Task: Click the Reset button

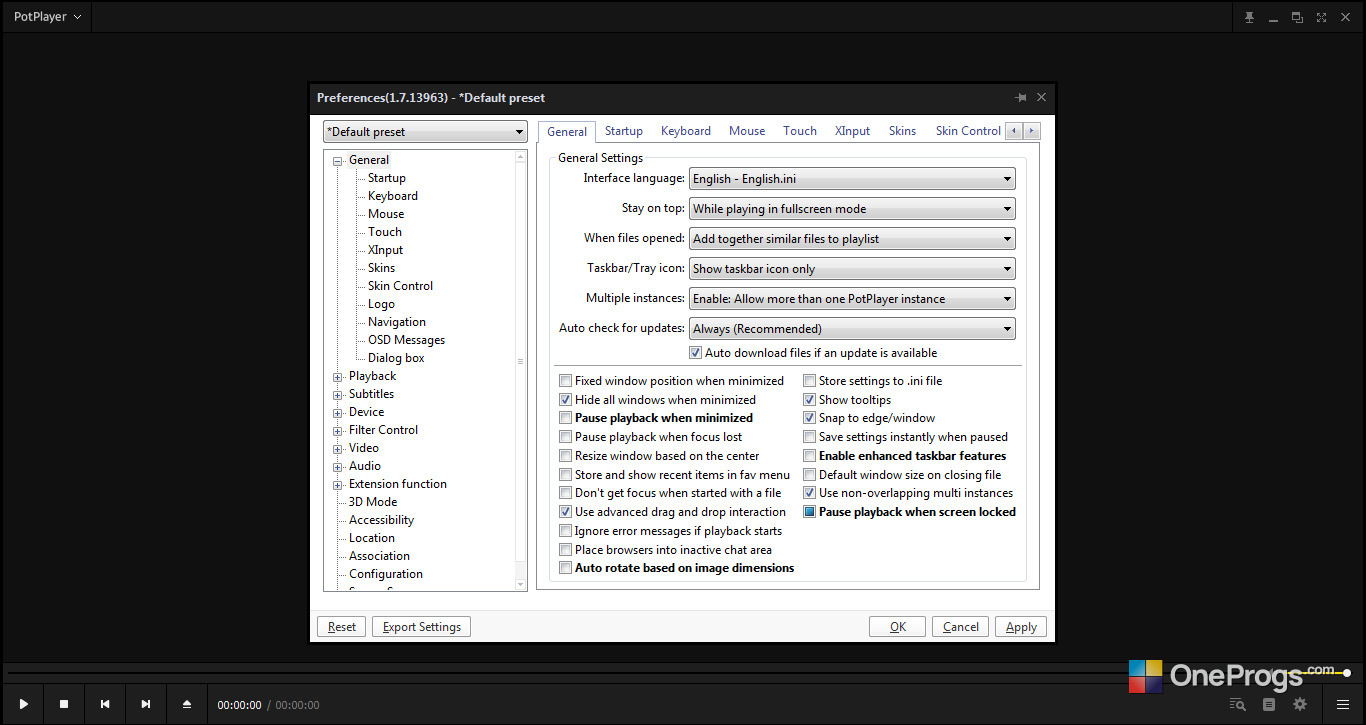Action: click(x=342, y=627)
